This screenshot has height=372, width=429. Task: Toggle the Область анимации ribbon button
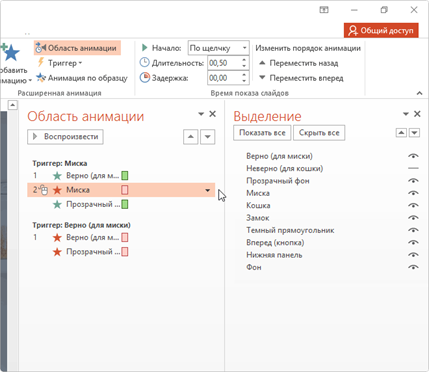[77, 48]
